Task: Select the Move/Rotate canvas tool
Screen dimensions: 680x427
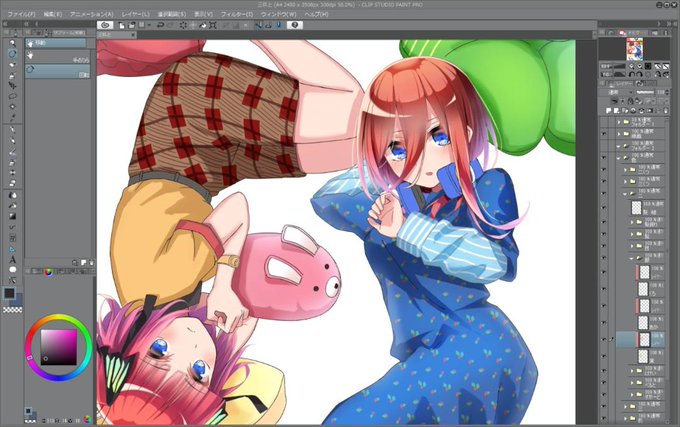Action: coord(12,54)
